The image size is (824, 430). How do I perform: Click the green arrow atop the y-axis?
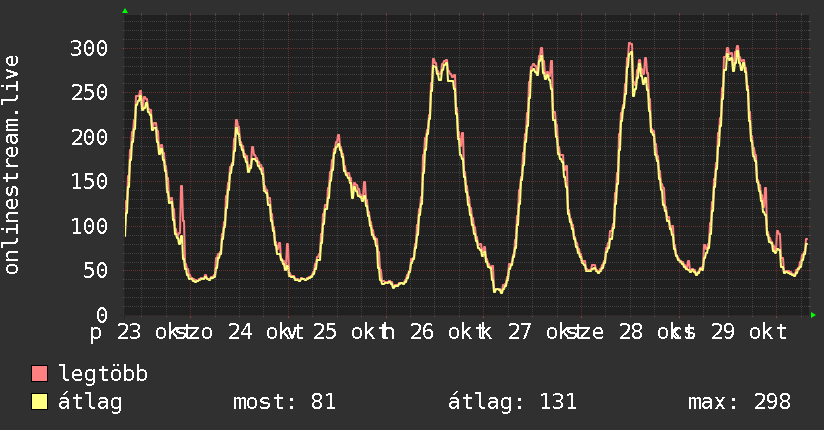[x=125, y=11]
